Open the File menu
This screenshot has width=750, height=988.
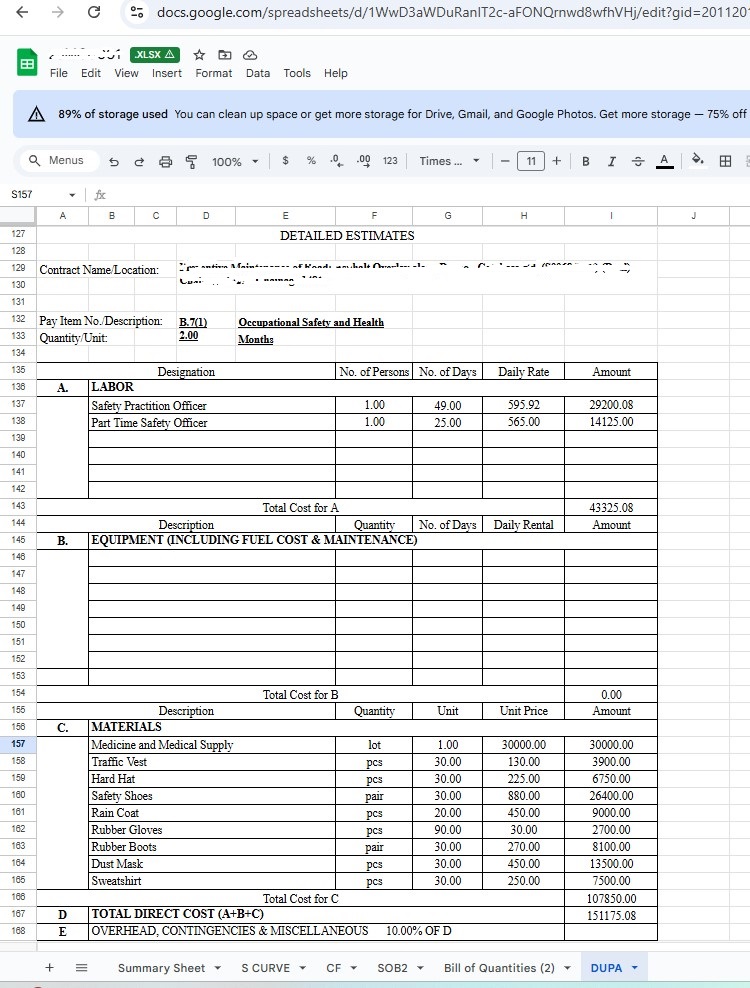tap(59, 73)
